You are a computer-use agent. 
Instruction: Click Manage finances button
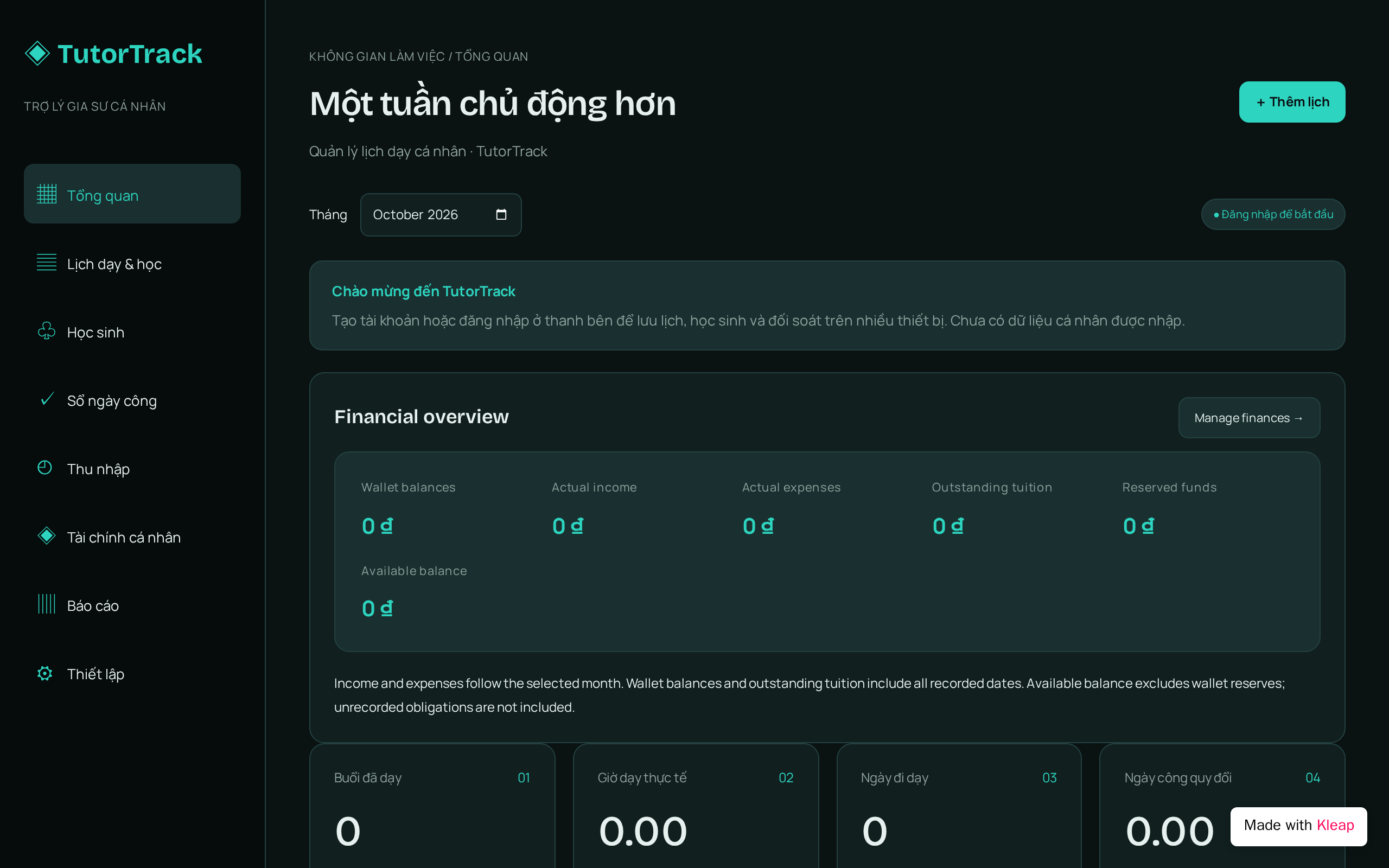click(x=1249, y=418)
